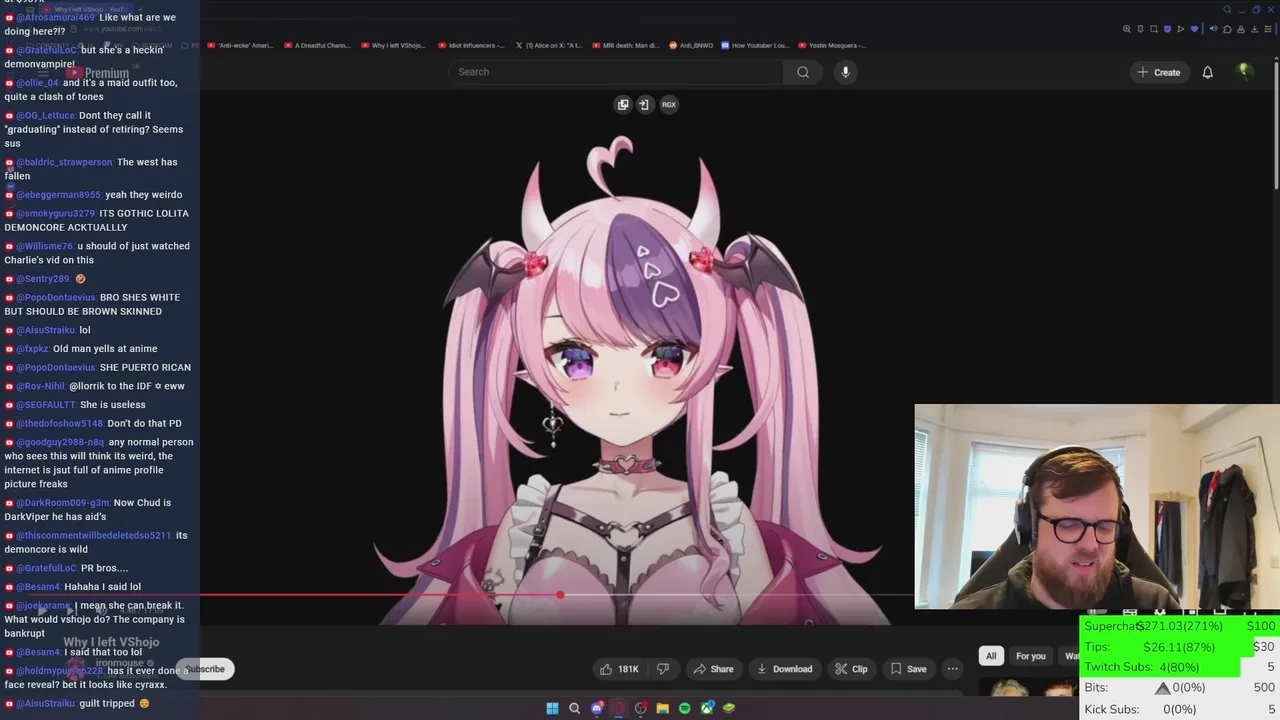
Task: Subscribe to the channel
Action: tap(205, 669)
